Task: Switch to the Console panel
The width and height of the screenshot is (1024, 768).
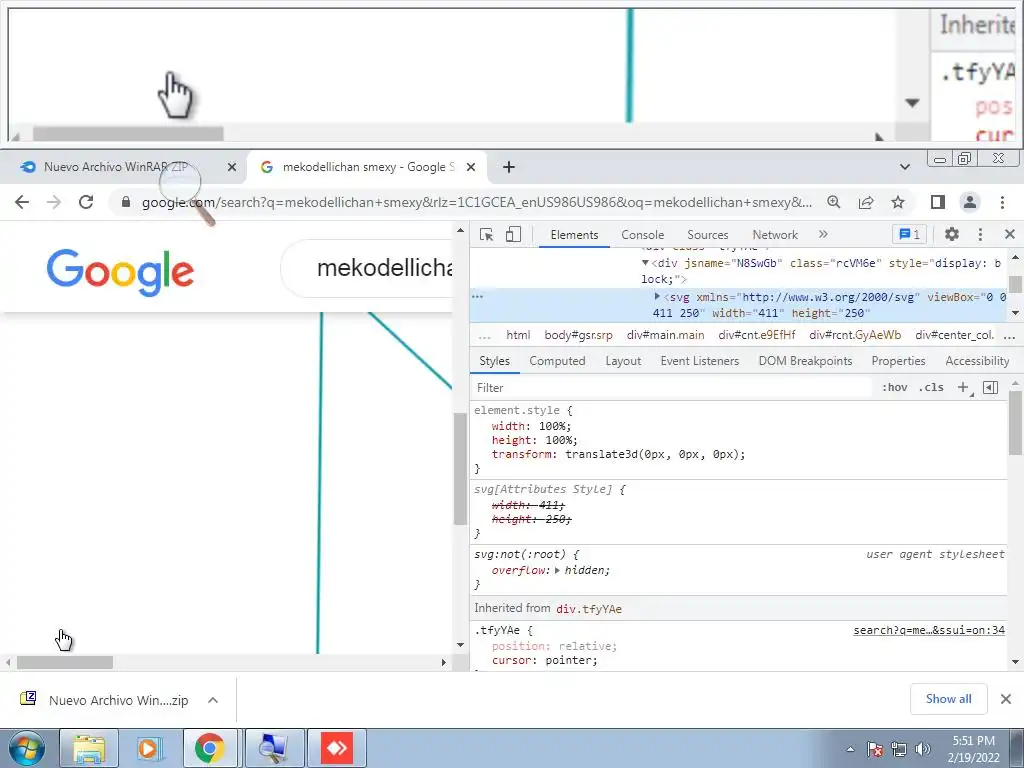Action: (643, 235)
